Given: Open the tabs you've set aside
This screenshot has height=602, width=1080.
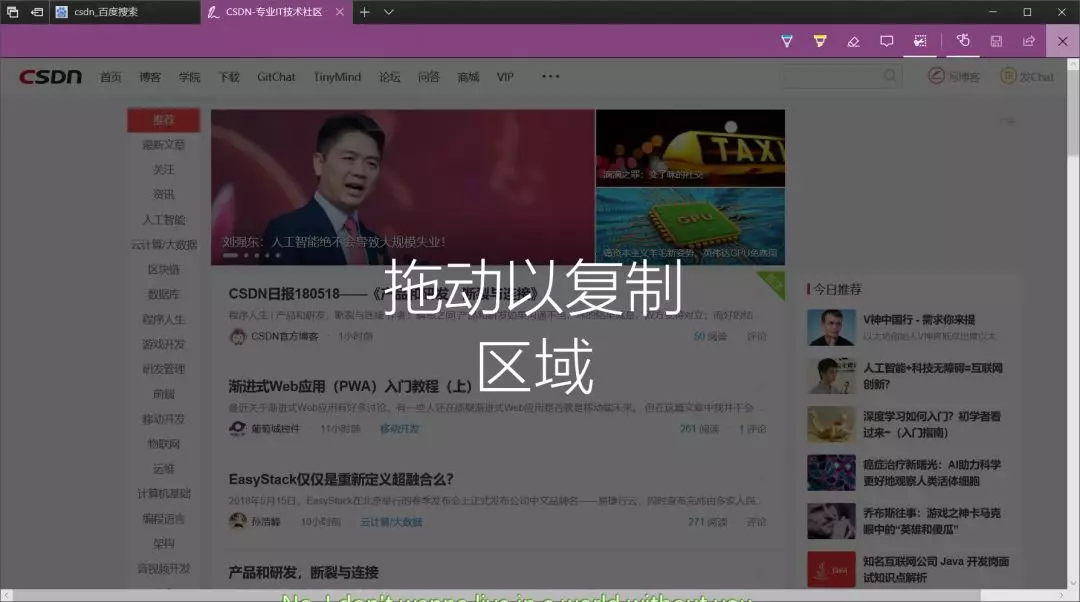Looking at the screenshot, I should [x=13, y=12].
